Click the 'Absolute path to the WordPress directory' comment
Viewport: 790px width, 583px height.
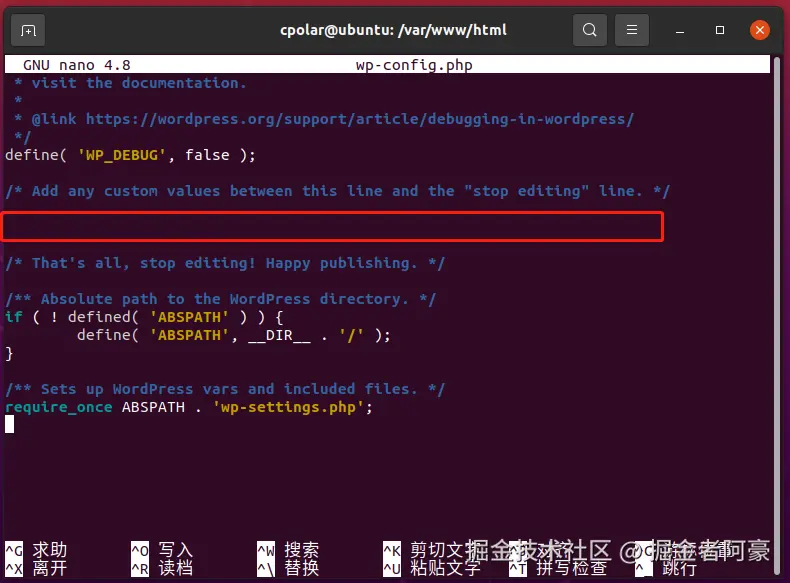220,299
